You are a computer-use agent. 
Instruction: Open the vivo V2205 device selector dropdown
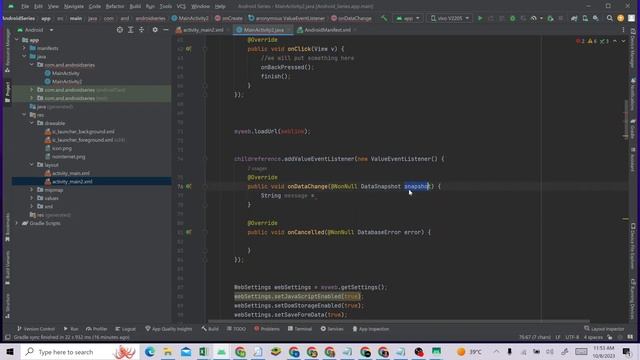[449, 18]
